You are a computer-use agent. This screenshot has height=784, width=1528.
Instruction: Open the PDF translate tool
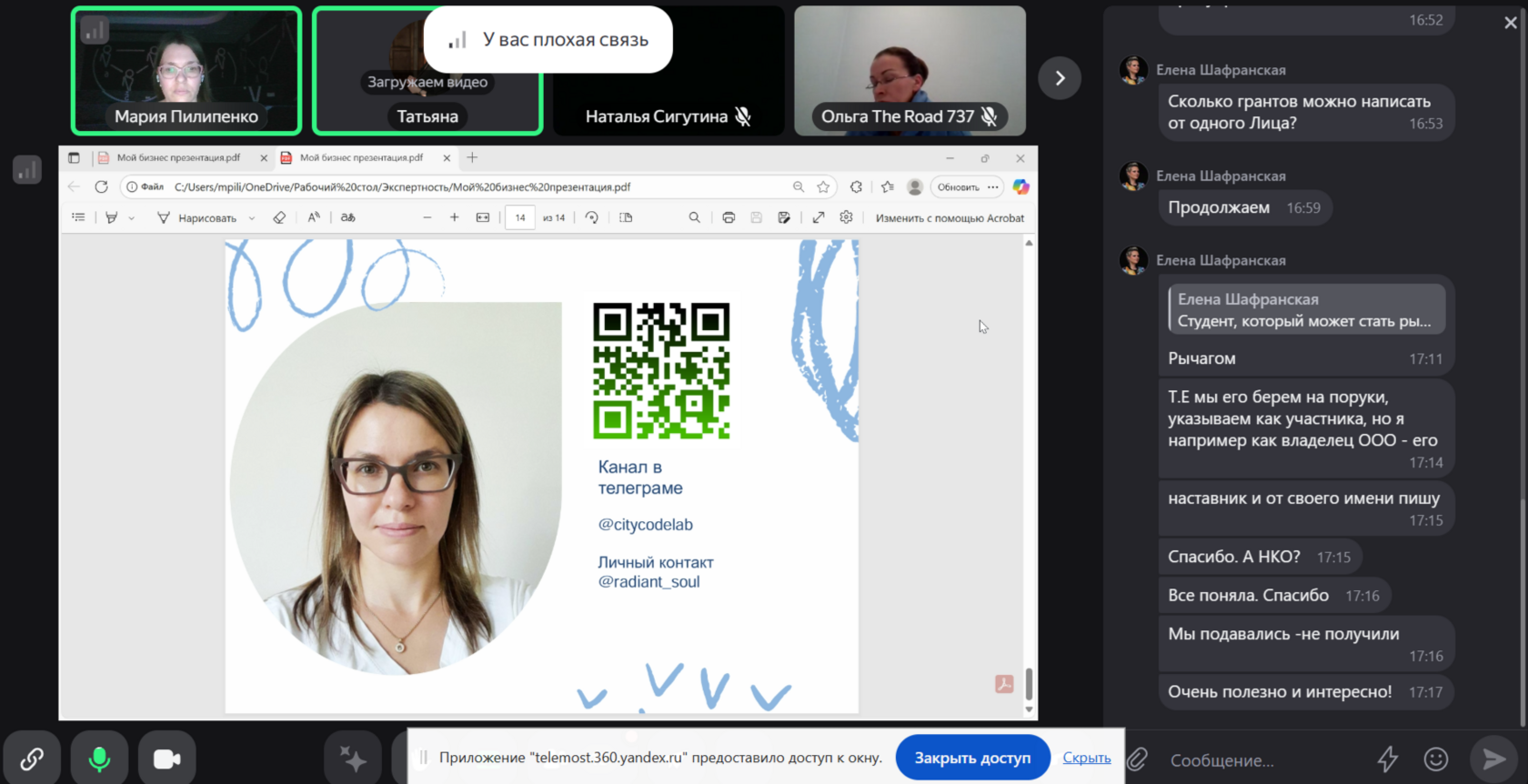coord(347,217)
